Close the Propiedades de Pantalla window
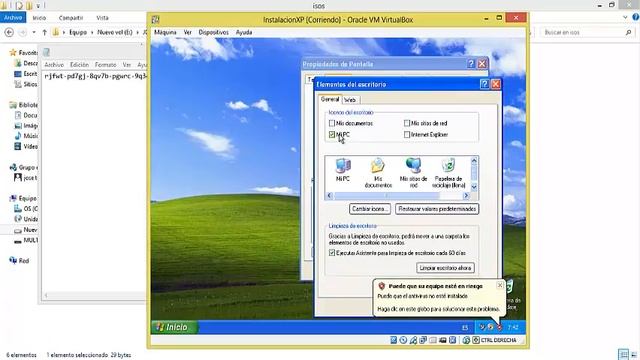 [x=482, y=64]
